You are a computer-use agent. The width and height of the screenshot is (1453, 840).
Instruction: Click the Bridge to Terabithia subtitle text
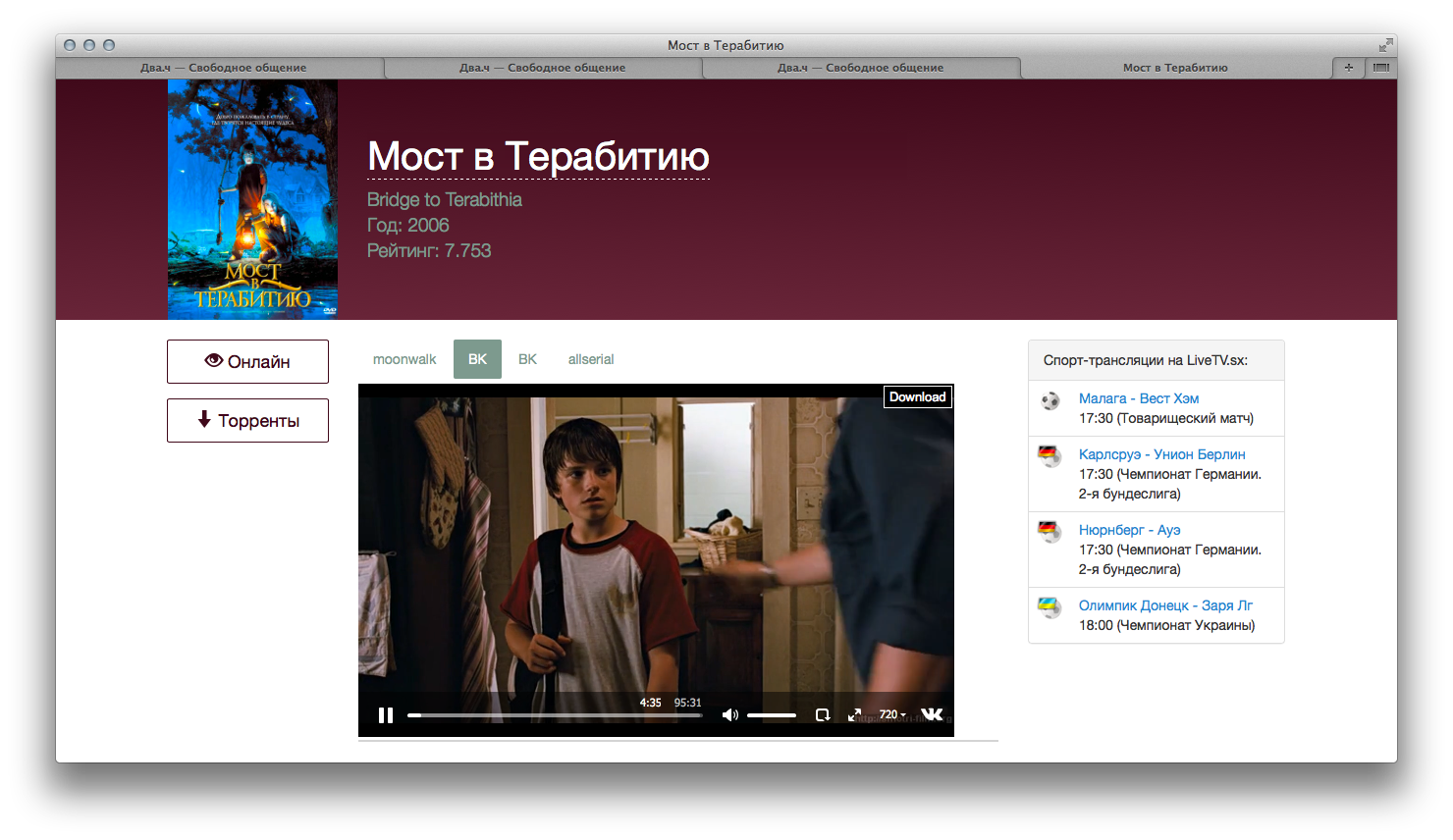pos(445,199)
